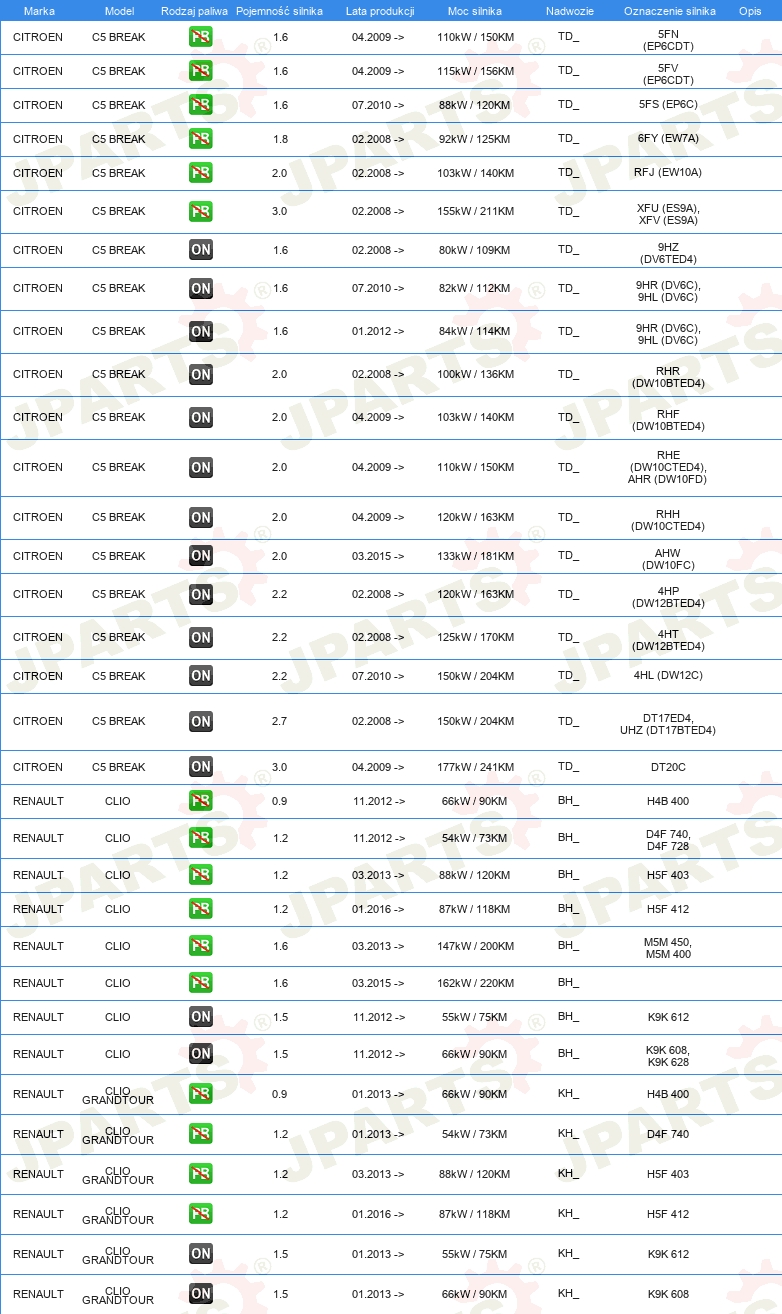Click the 4HL (DW12C) engine code
The image size is (782, 1314).
pyautogui.click(x=668, y=676)
